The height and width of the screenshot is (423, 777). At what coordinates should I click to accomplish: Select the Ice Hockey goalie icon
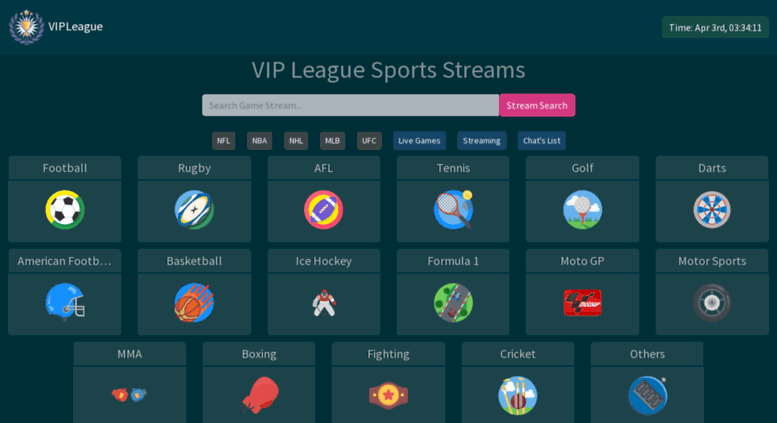click(324, 303)
